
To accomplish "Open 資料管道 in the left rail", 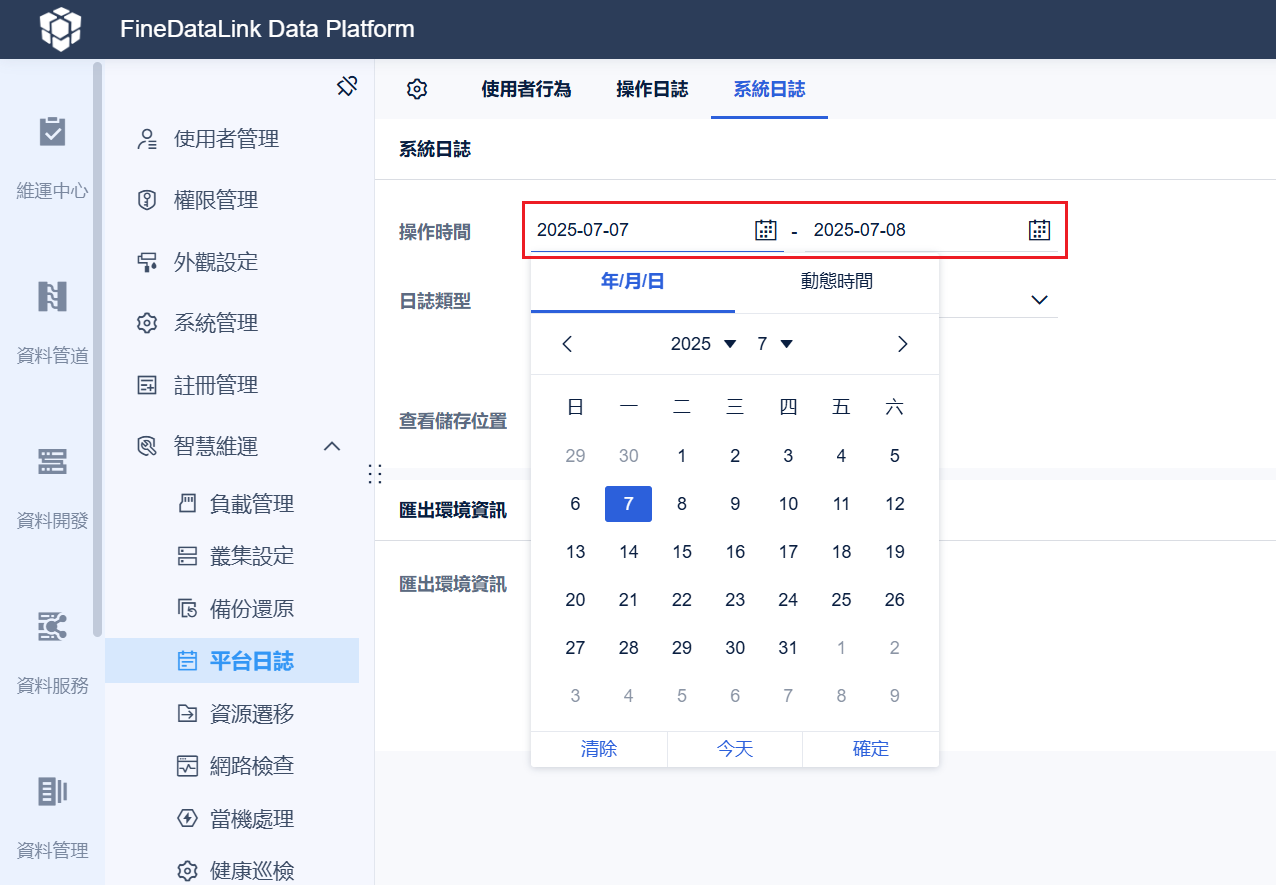I will [x=52, y=322].
